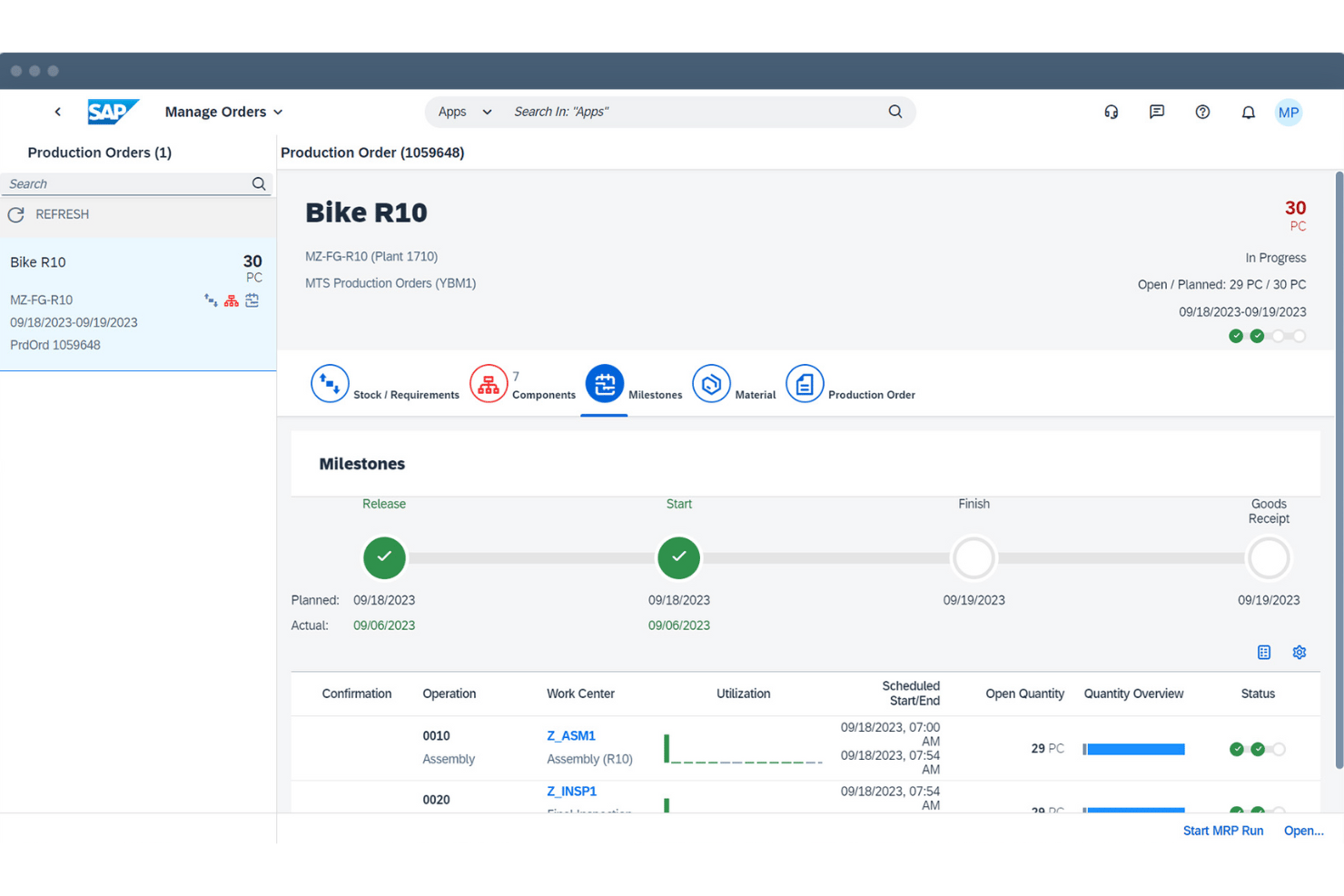Click the Release milestone green checkmark
Screen dimensions: 1344x896
pyautogui.click(x=384, y=557)
